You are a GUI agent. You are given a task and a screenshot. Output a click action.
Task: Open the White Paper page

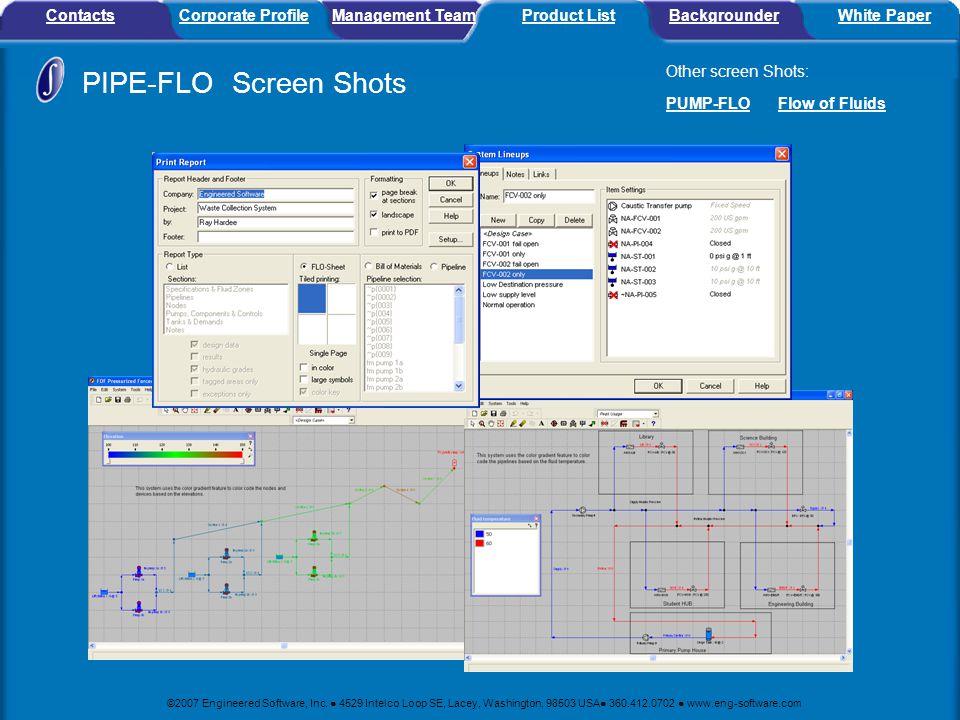pos(884,15)
